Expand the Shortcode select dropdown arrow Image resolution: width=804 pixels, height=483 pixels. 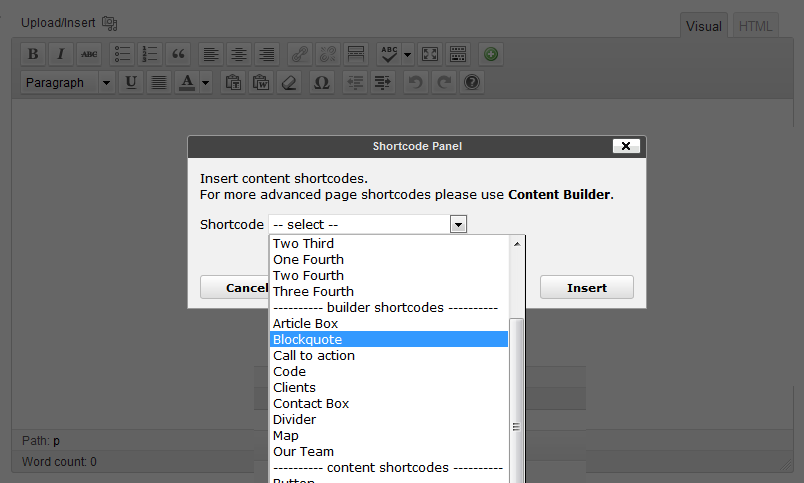(458, 224)
